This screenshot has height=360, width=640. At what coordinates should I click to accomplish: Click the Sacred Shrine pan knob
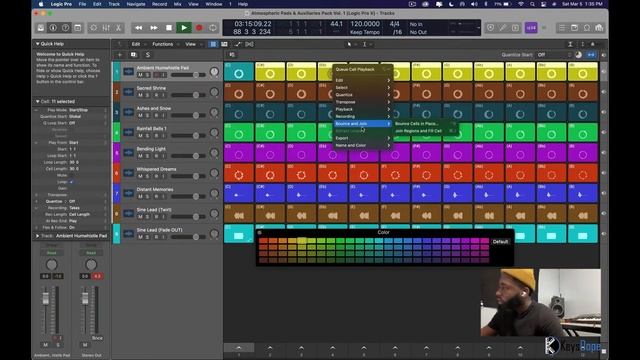[214, 92]
